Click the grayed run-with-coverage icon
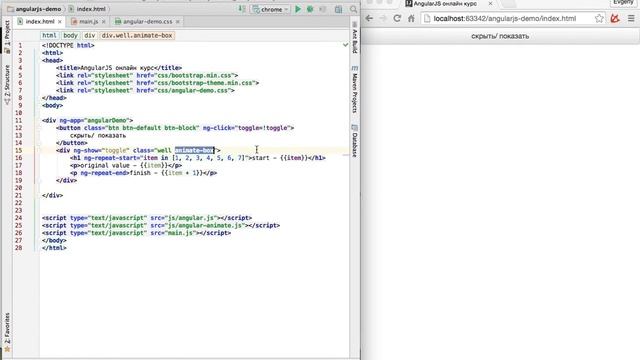 click(322, 9)
